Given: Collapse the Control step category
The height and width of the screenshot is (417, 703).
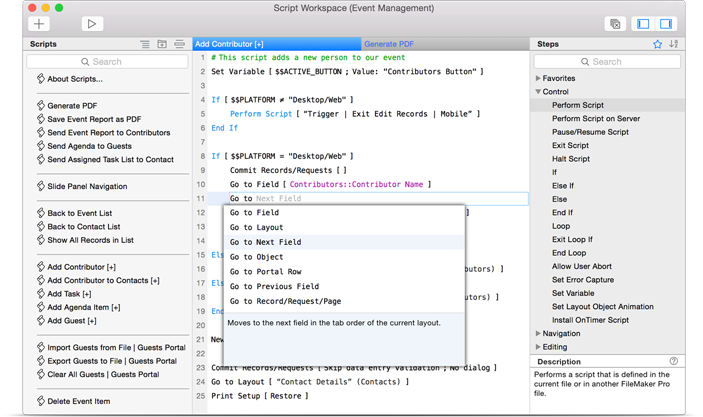Looking at the screenshot, I should (539, 92).
